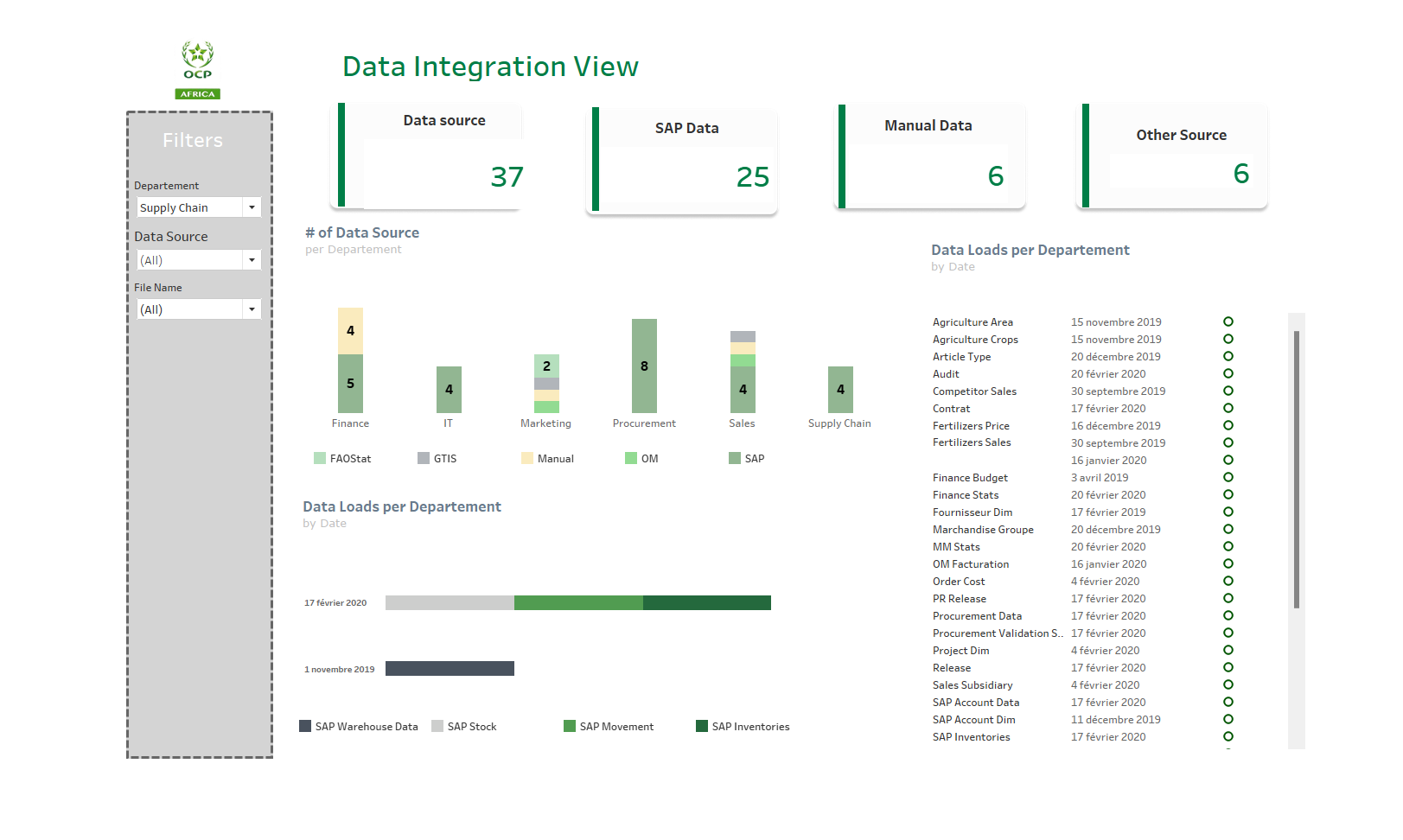The width and height of the screenshot is (1403, 840).
Task: Open the Departement dropdown showing Supply Chain
Action: point(199,207)
